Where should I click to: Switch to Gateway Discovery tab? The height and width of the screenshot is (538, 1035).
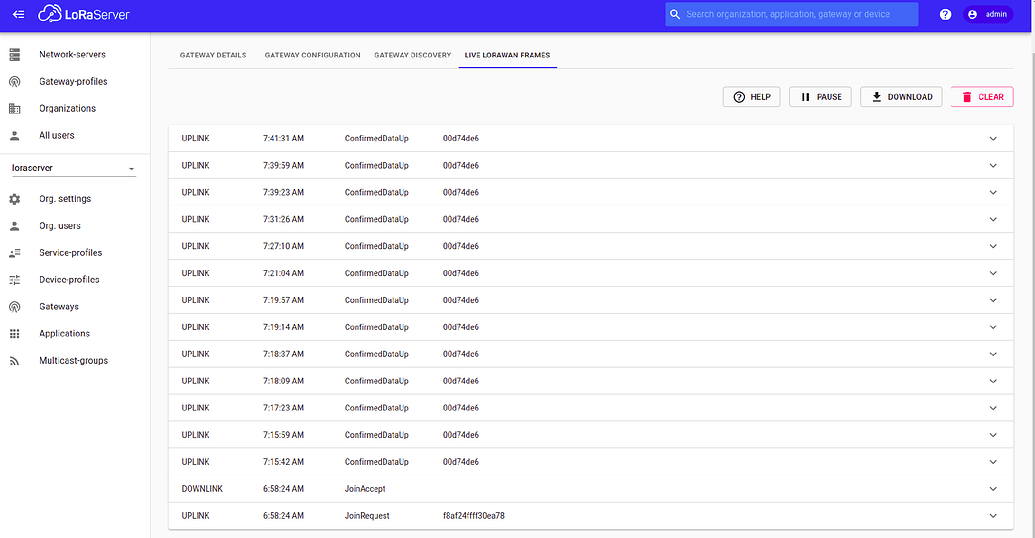coord(413,55)
